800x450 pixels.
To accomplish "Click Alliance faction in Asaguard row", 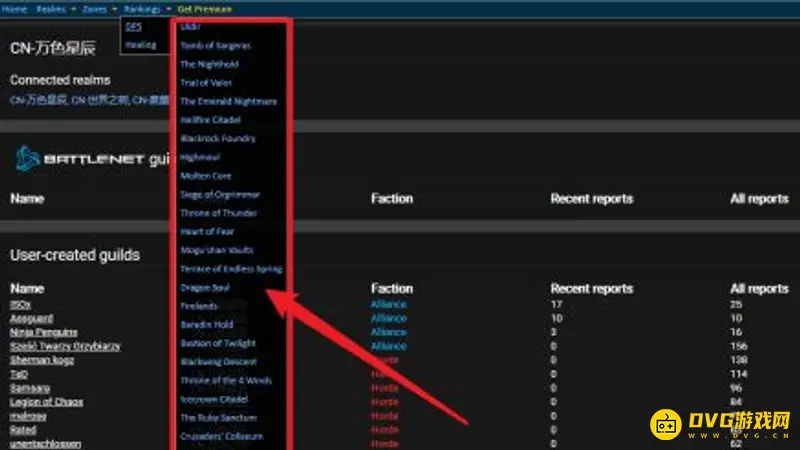I will [389, 318].
